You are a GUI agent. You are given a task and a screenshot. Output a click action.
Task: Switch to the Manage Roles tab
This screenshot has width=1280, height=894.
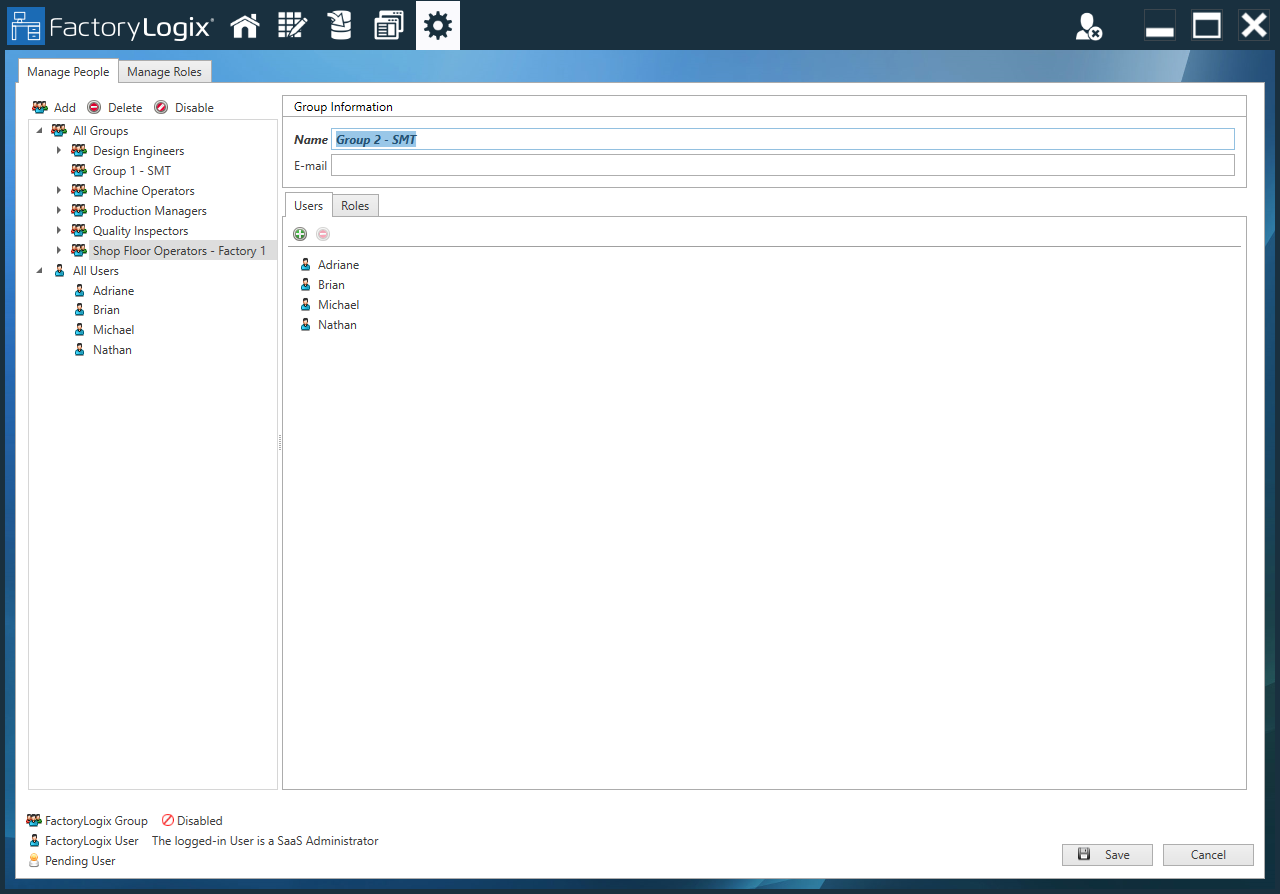[x=164, y=72]
